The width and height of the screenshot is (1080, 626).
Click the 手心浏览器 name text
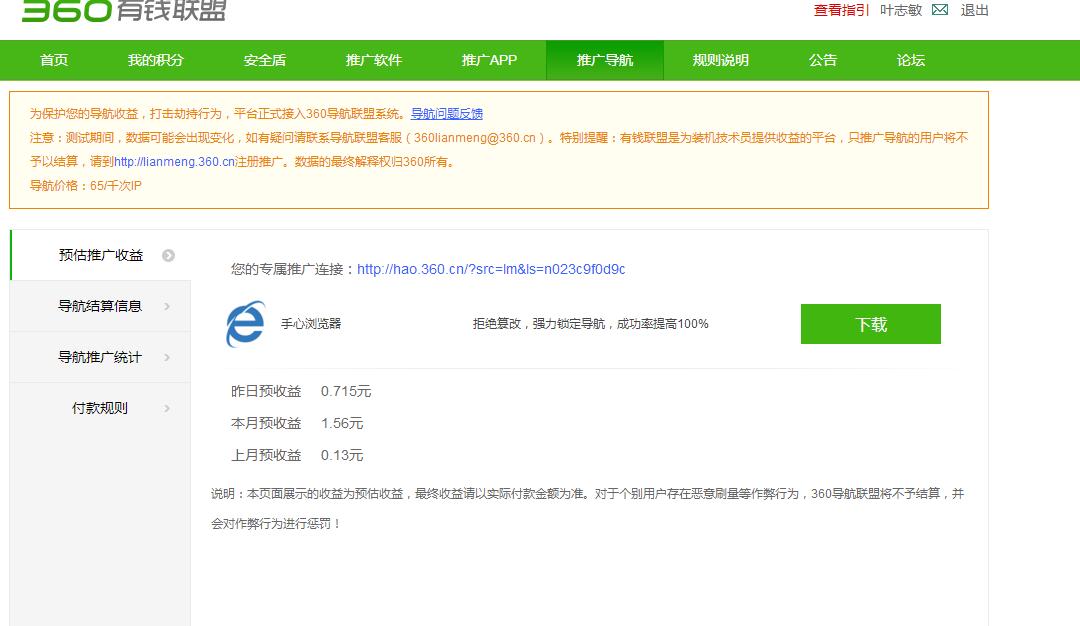(x=311, y=324)
